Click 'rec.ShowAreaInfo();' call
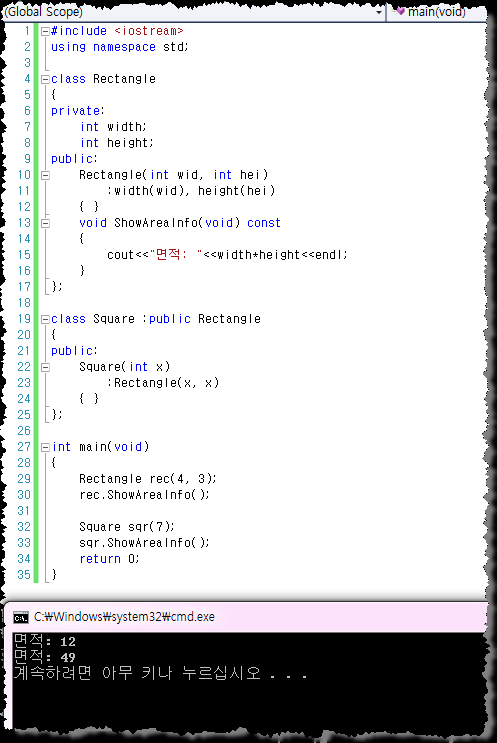This screenshot has width=497, height=743. [145, 495]
